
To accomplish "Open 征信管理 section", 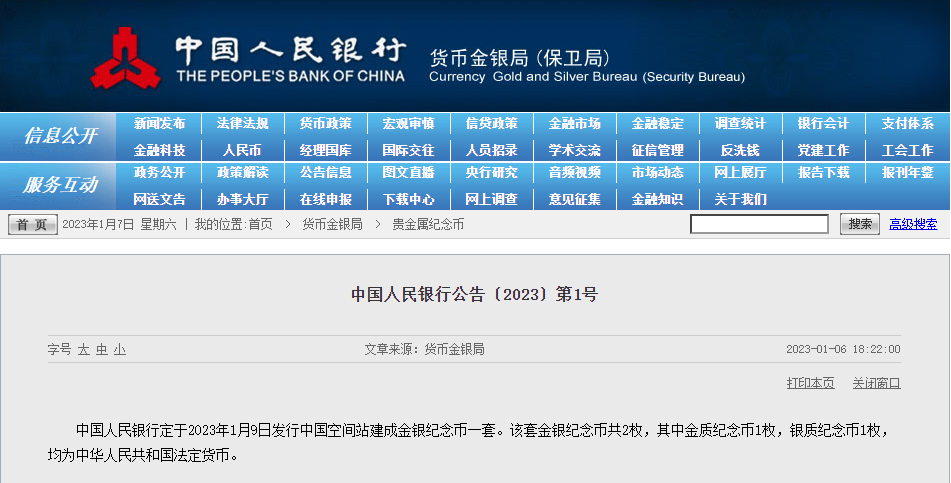I will tap(657, 150).
